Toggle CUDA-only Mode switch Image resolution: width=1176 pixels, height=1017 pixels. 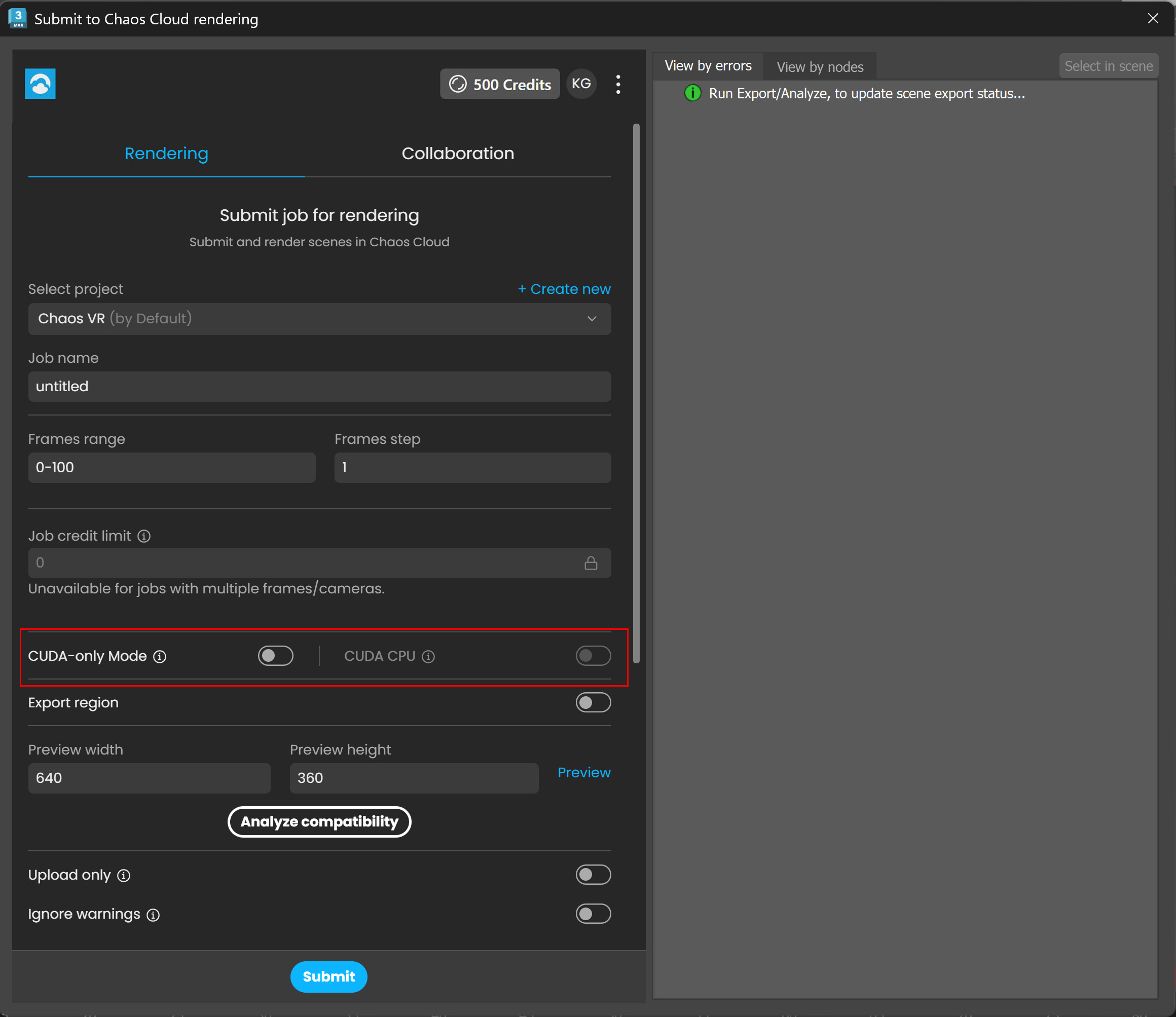276,656
